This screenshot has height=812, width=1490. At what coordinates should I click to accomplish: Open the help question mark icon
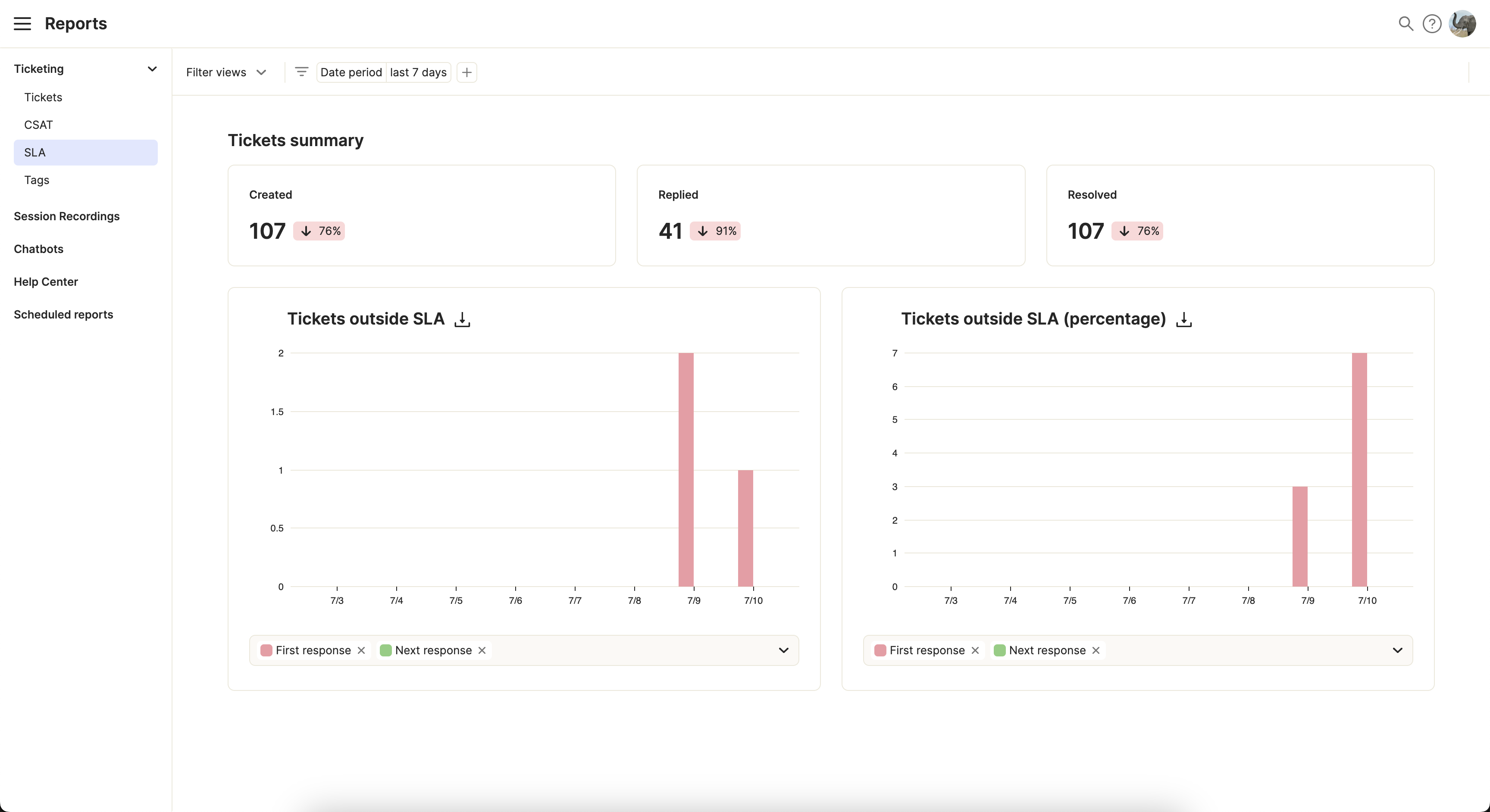1431,24
